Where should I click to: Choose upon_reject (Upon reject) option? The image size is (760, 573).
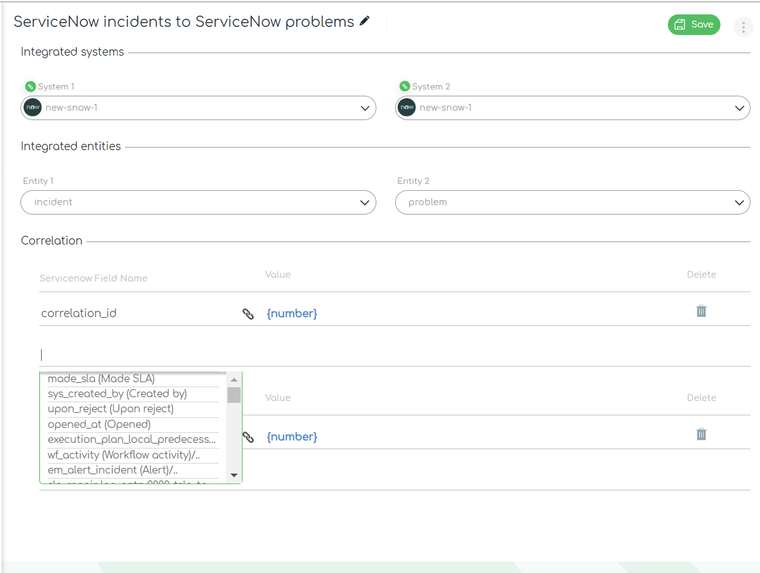click(x=133, y=409)
